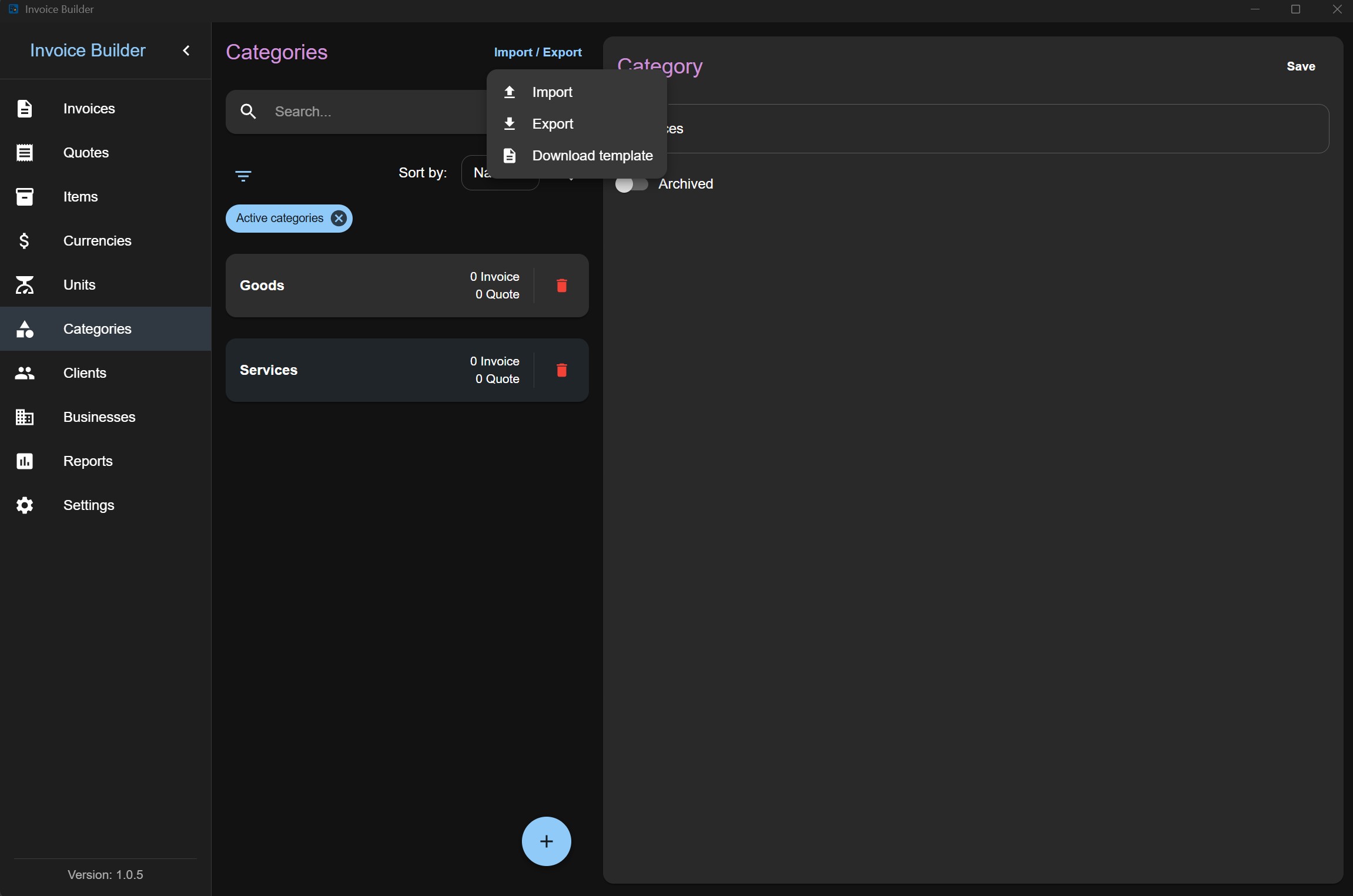Click the Invoice Builder title bar app icon
Image resolution: width=1353 pixels, height=896 pixels.
[14, 9]
